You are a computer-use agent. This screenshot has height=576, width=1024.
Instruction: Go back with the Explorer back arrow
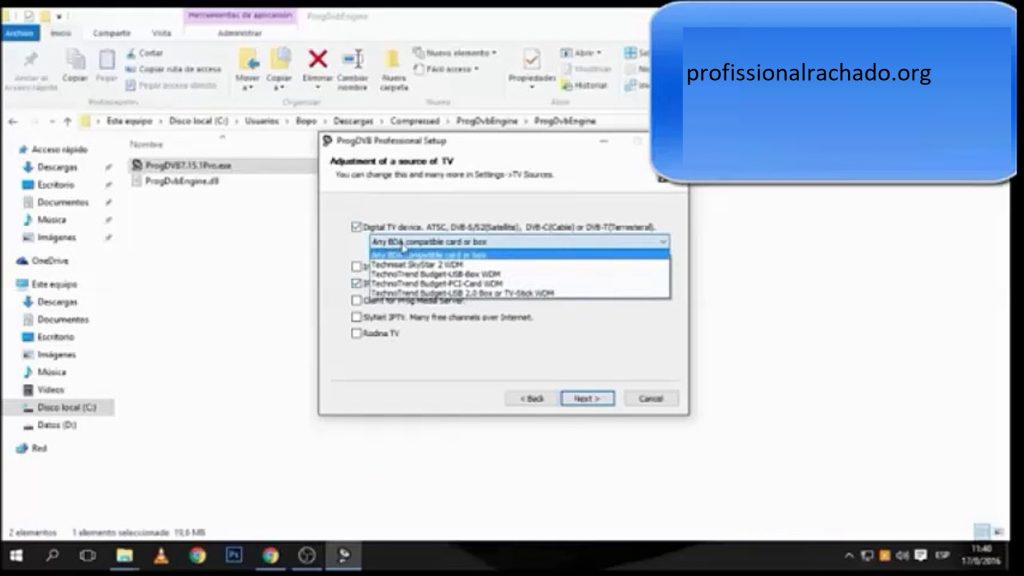coord(13,121)
